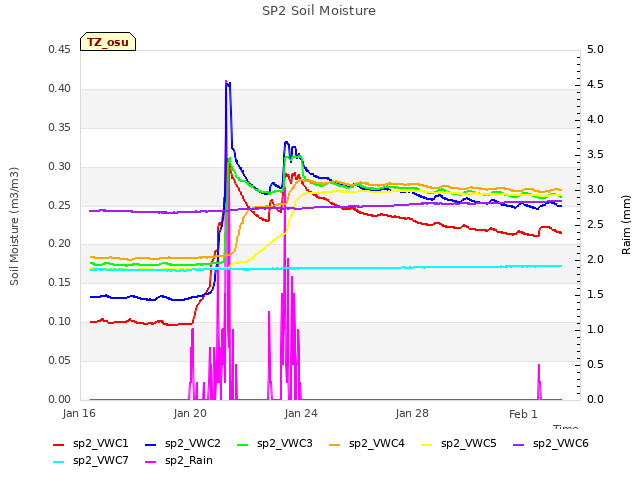Click the 2.5 right axis value

pyautogui.click(x=596, y=224)
